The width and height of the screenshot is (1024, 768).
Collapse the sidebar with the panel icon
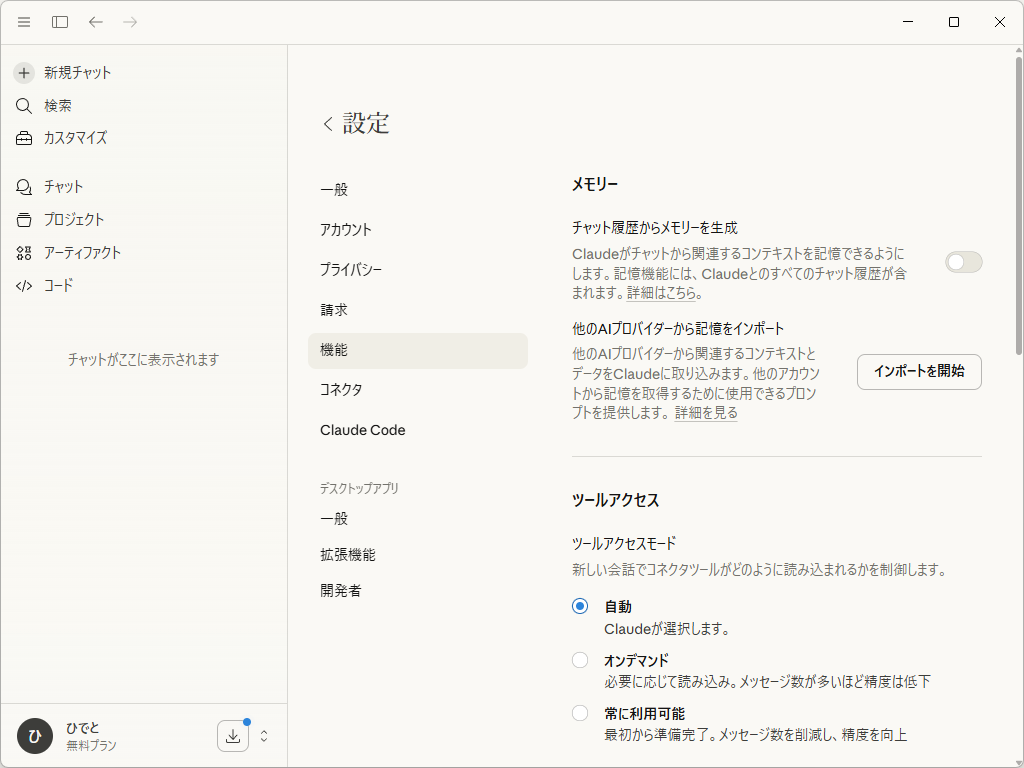[x=59, y=21]
